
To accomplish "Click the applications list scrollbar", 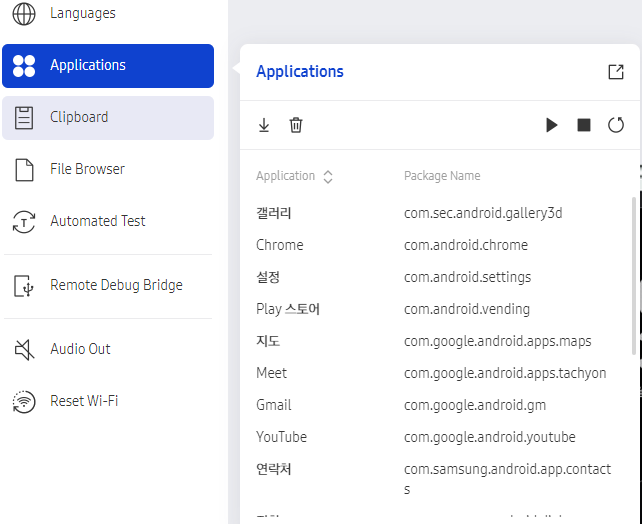I will pos(634,276).
